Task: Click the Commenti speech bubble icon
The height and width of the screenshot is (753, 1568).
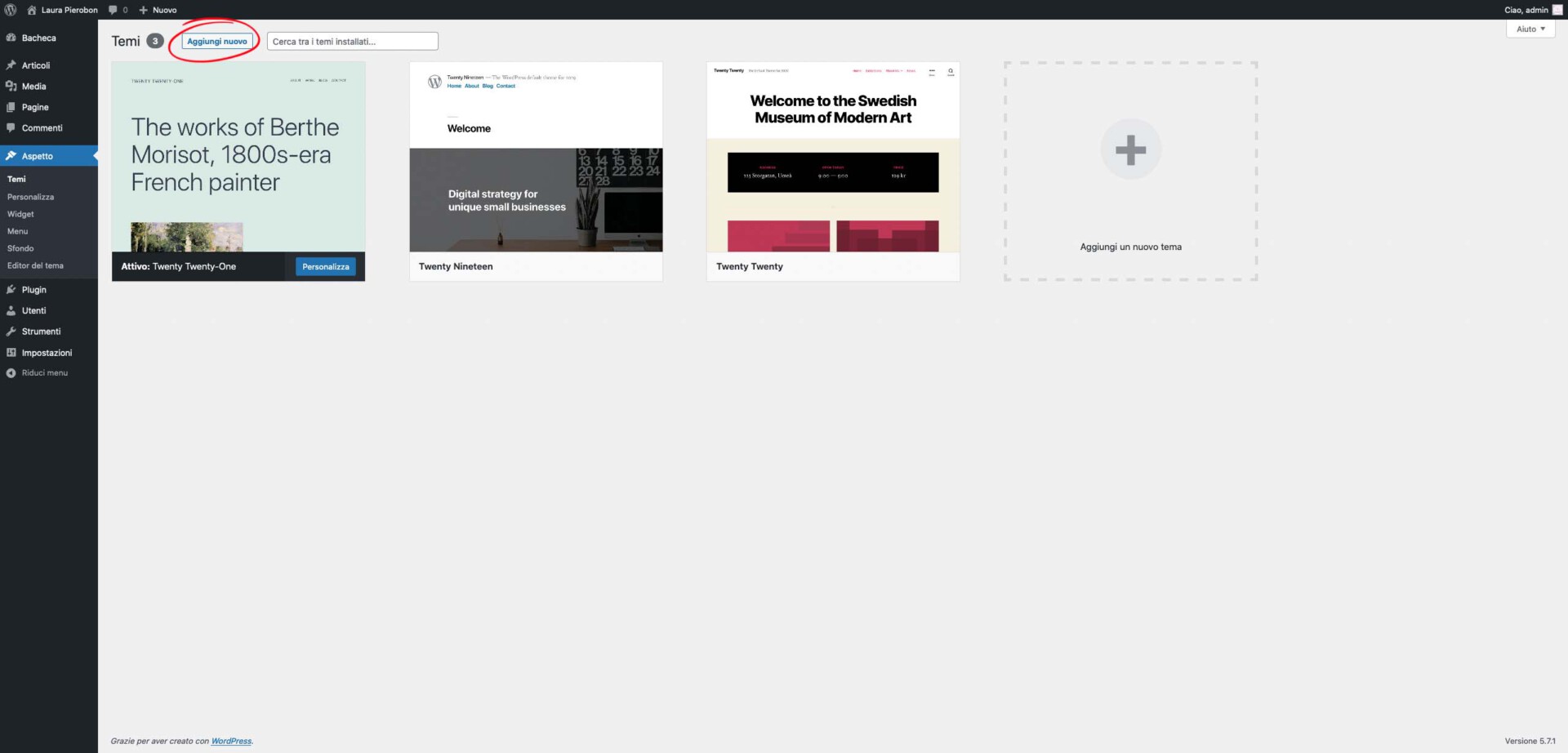Action: coord(11,127)
